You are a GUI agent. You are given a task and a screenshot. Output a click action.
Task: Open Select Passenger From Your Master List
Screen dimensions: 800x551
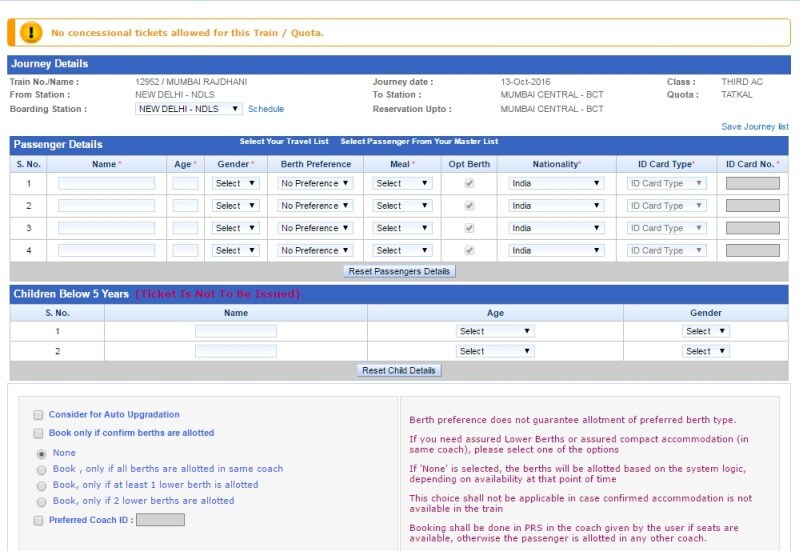pos(419,141)
